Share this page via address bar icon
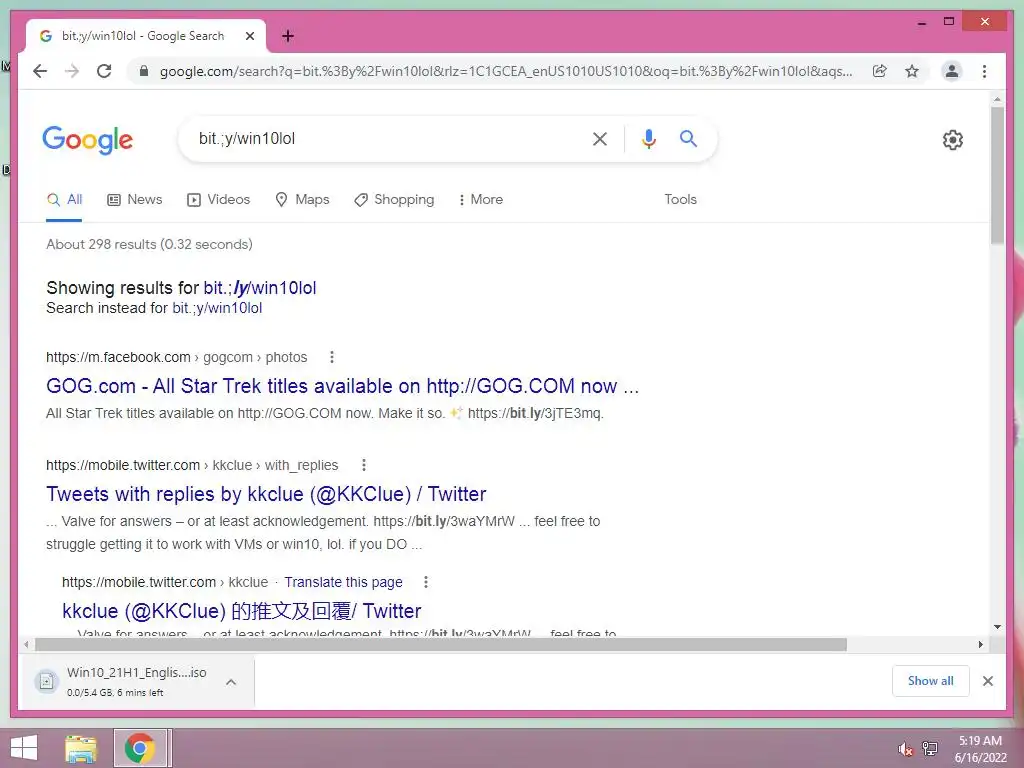This screenshot has height=768, width=1024. (x=880, y=71)
